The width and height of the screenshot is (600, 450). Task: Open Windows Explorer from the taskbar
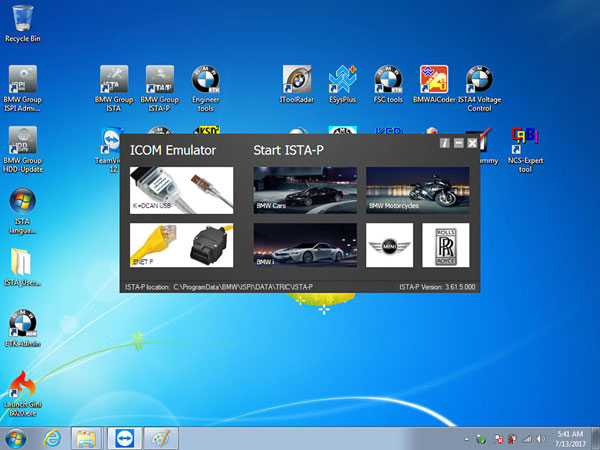click(86, 439)
